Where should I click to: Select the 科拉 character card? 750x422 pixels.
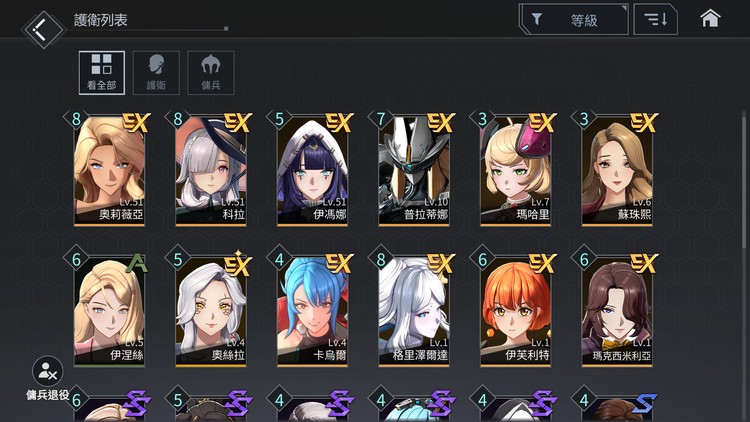click(x=211, y=171)
